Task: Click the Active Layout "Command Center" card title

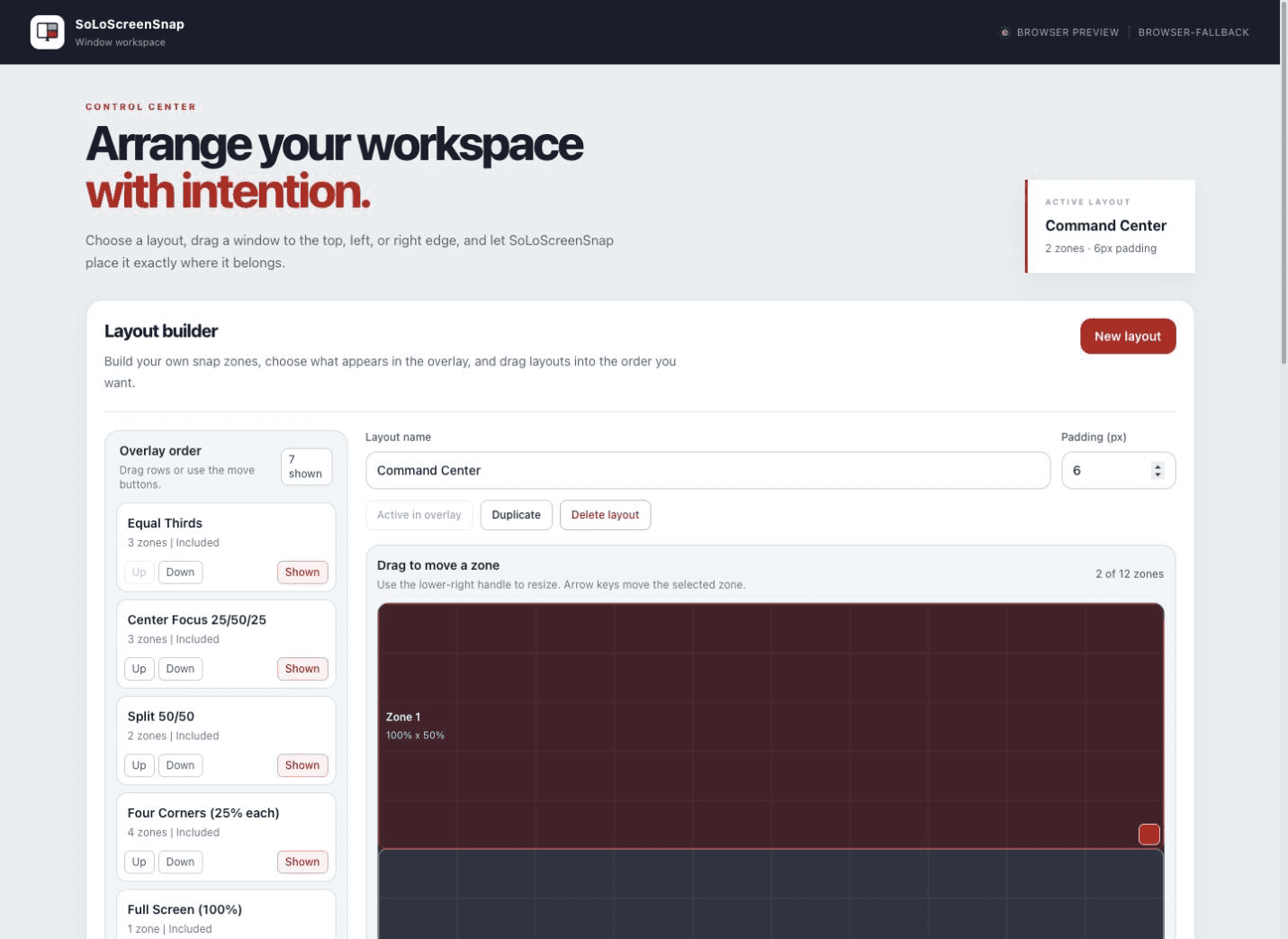Action: (x=1105, y=226)
